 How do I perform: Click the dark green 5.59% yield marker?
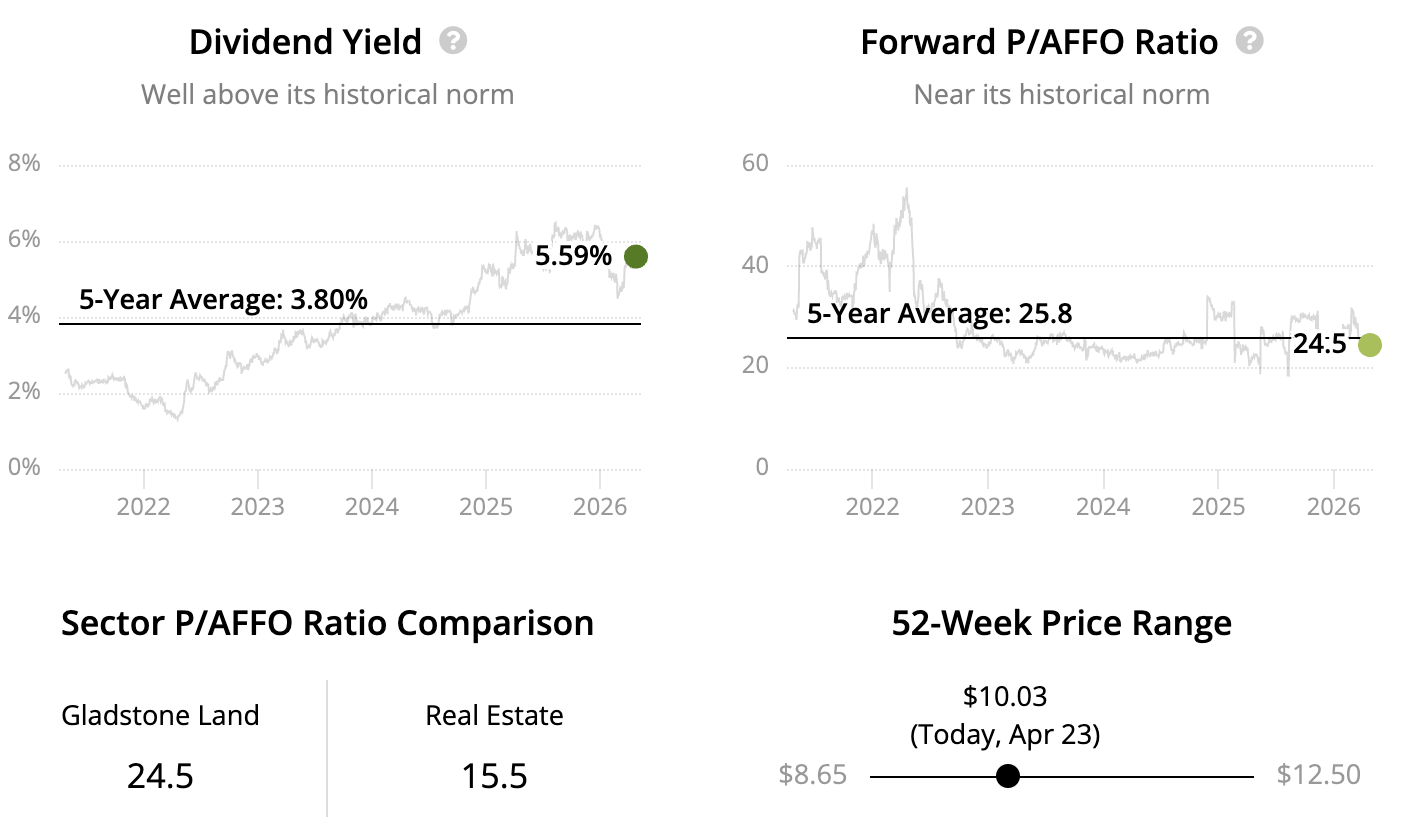point(635,257)
